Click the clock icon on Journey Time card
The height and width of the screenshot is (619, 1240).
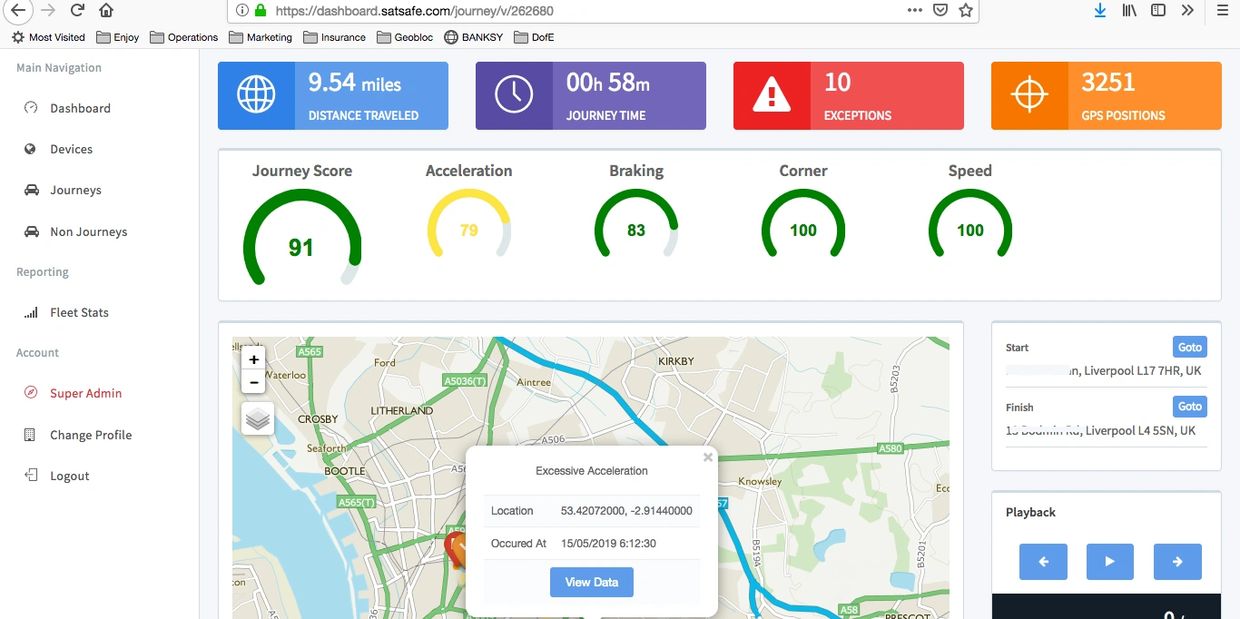point(514,95)
